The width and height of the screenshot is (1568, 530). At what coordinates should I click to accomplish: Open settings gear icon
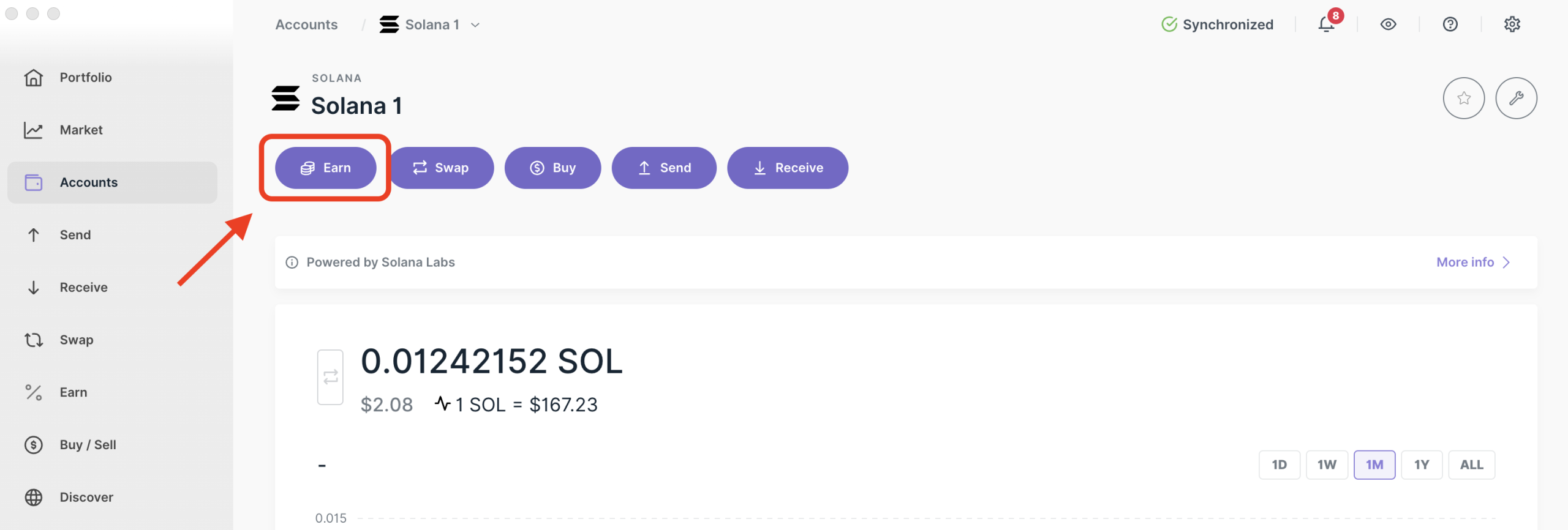coord(1512,24)
